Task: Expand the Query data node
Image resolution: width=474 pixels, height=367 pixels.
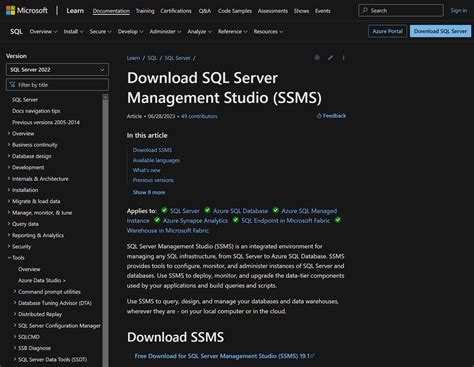Action: pos(9,224)
